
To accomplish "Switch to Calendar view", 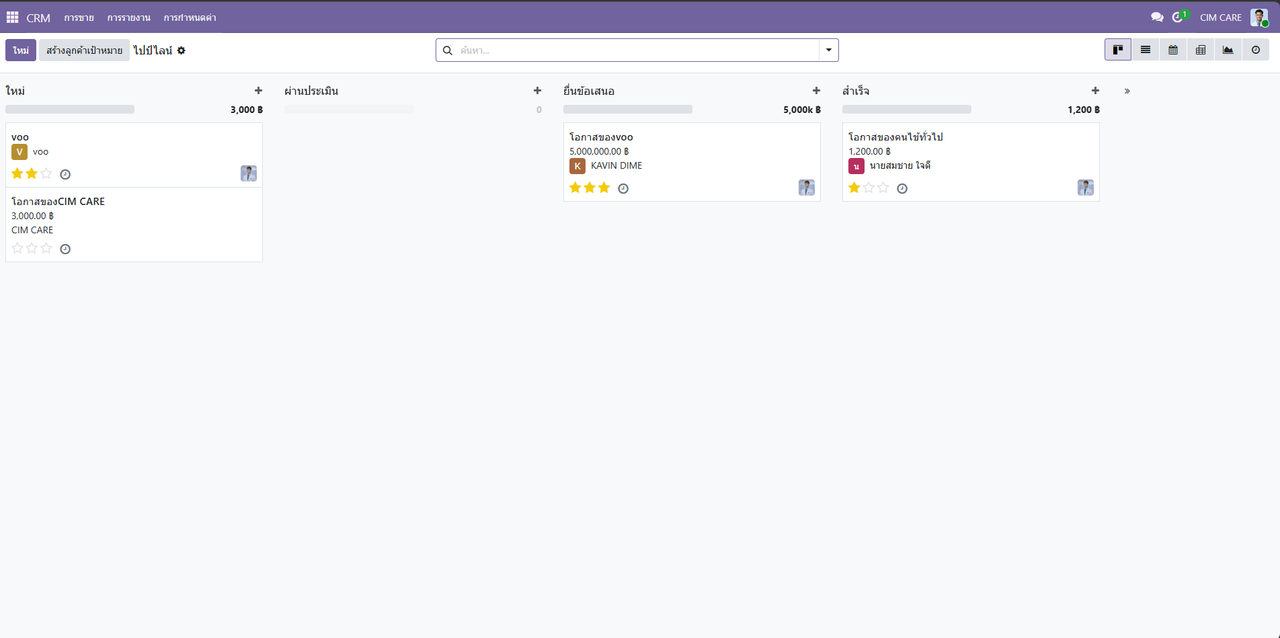I will click(x=1173, y=50).
